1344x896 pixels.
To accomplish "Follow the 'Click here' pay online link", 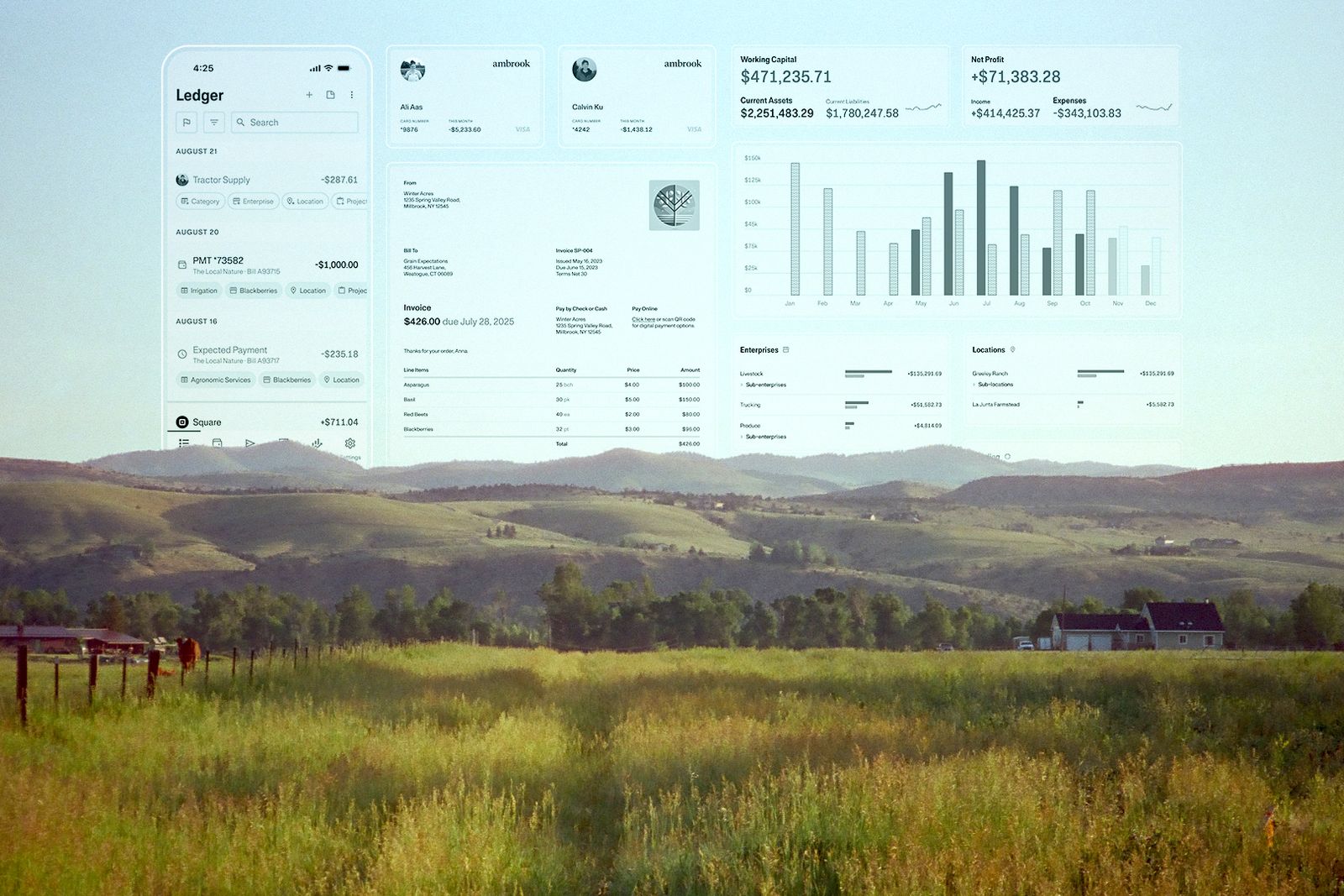I will (643, 319).
